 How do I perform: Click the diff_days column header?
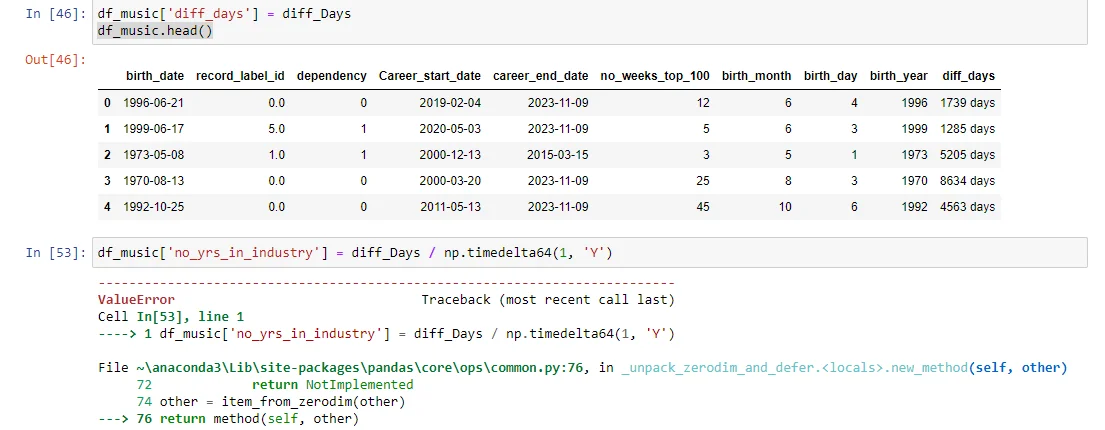[968, 76]
